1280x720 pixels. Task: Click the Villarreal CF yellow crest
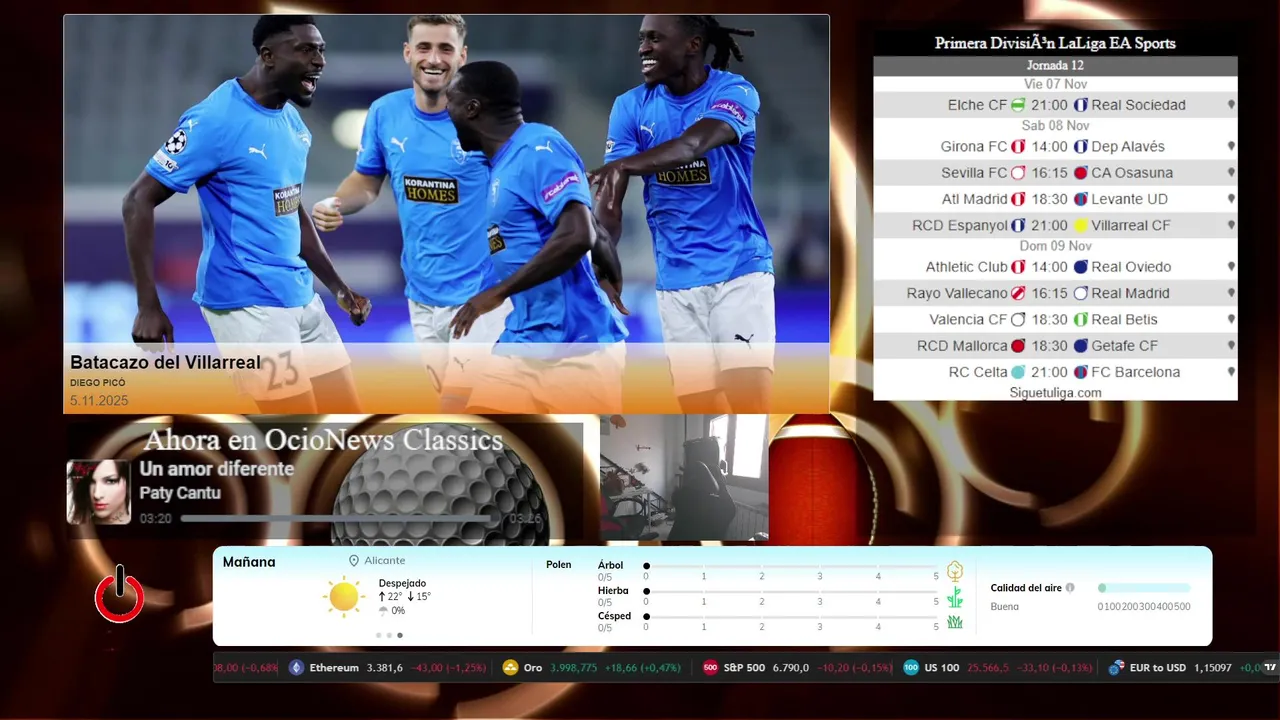click(1081, 226)
